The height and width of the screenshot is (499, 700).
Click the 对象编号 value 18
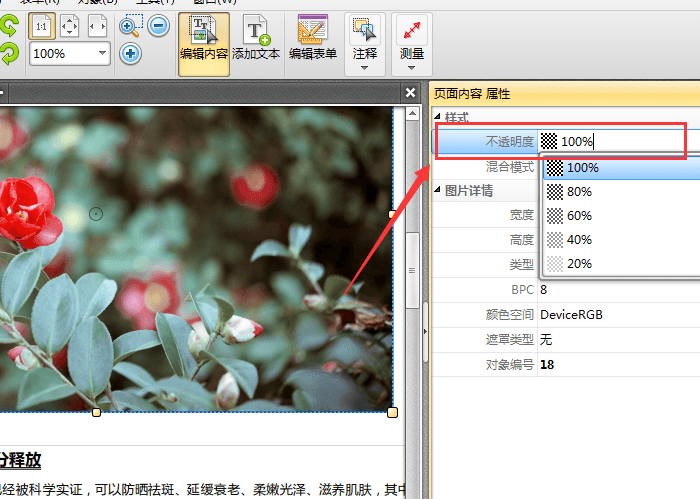(x=547, y=365)
